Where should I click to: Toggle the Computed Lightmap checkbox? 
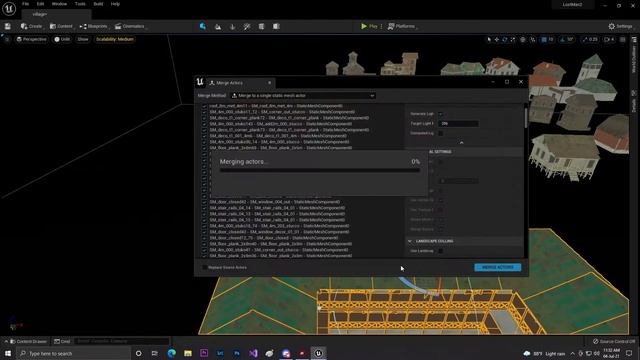[x=440, y=133]
